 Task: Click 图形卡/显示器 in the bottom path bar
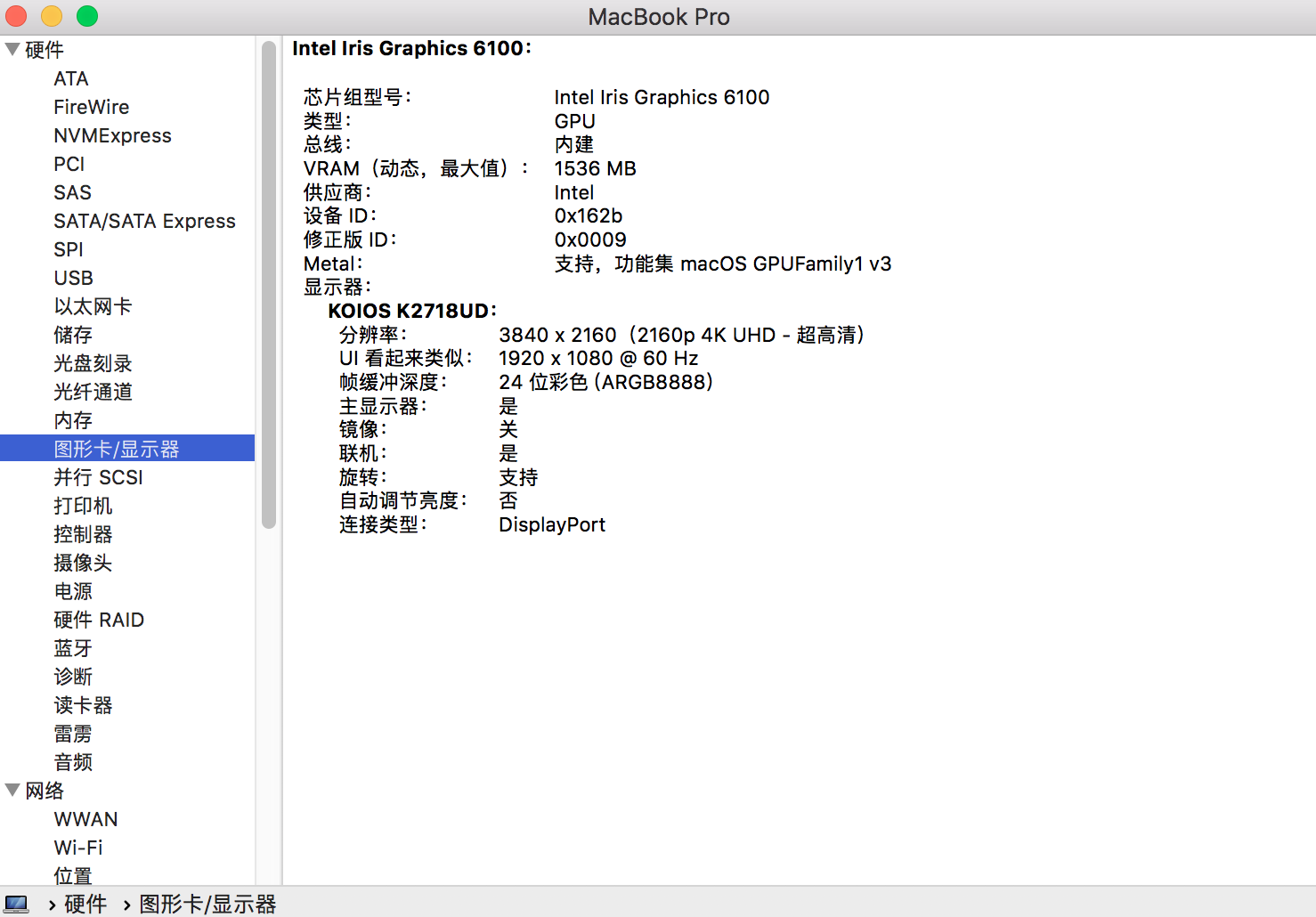pos(207,905)
